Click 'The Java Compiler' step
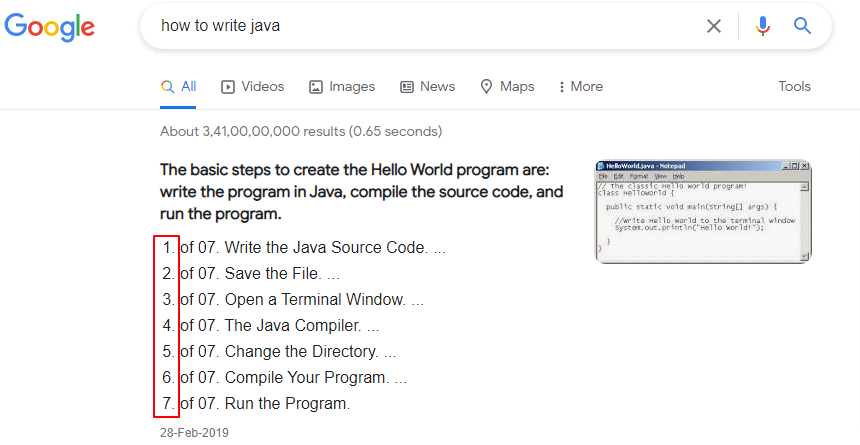 click(293, 325)
